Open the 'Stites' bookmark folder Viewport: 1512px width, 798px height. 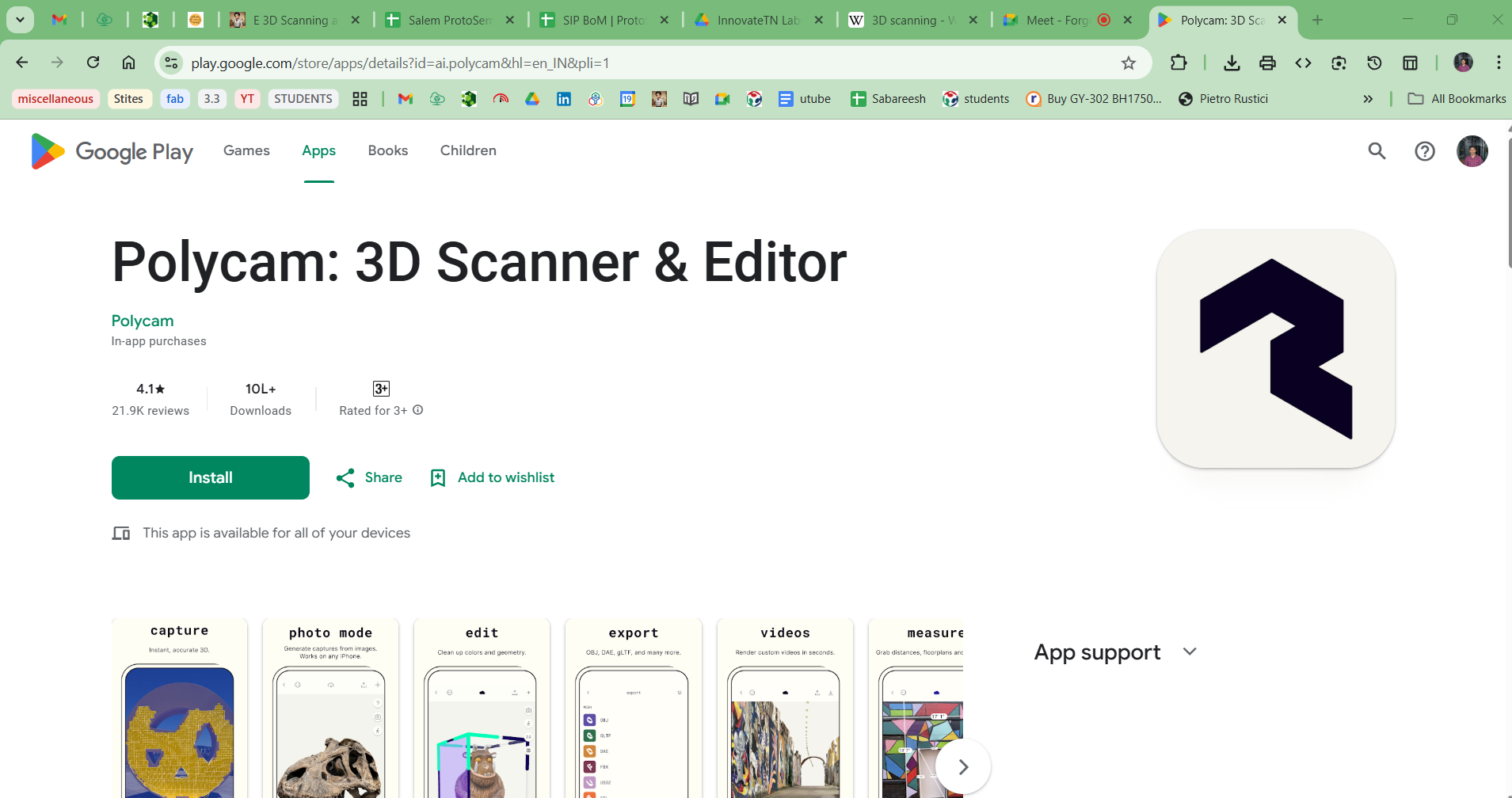coord(128,99)
